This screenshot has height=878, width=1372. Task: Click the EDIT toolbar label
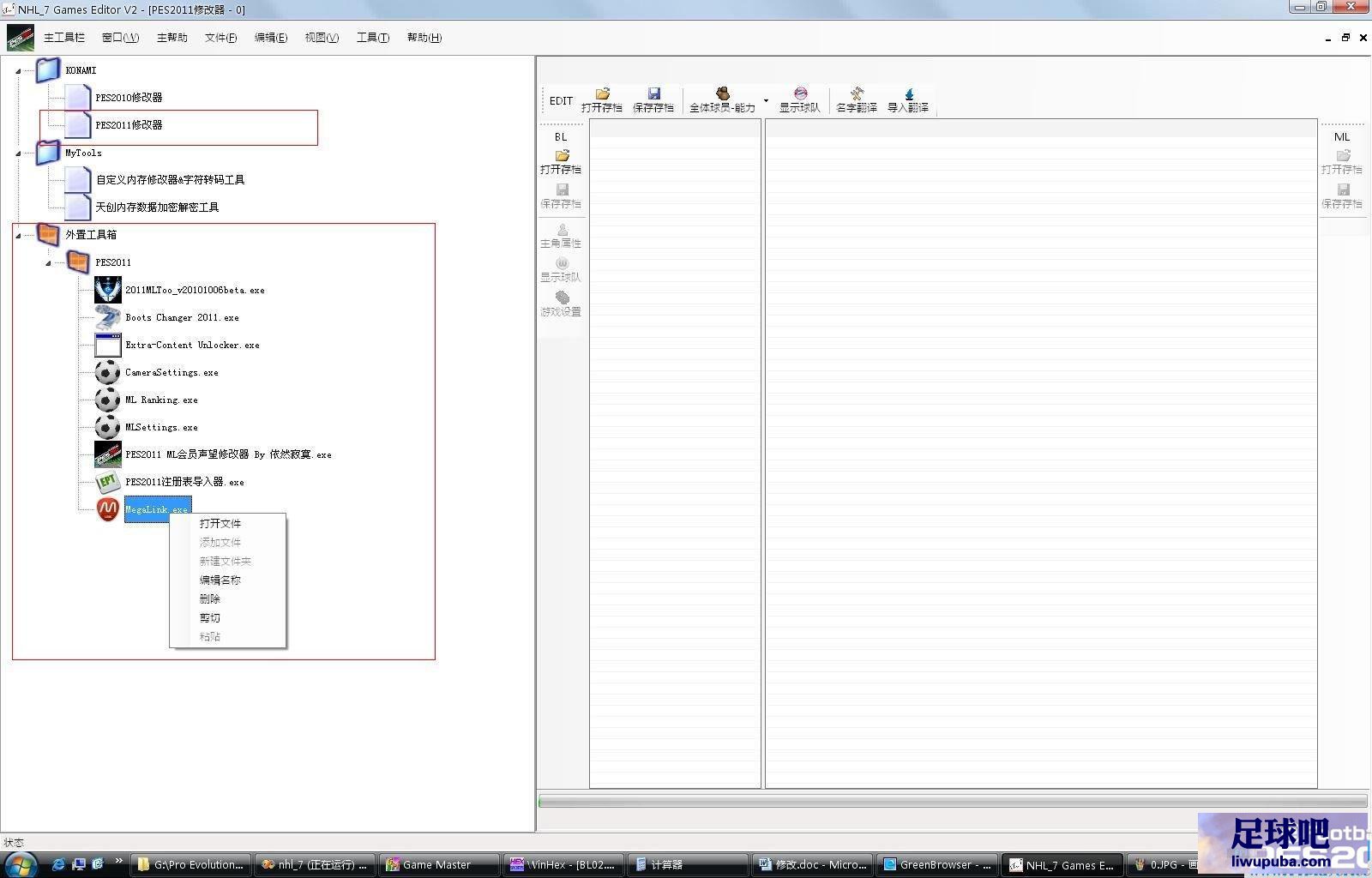561,101
